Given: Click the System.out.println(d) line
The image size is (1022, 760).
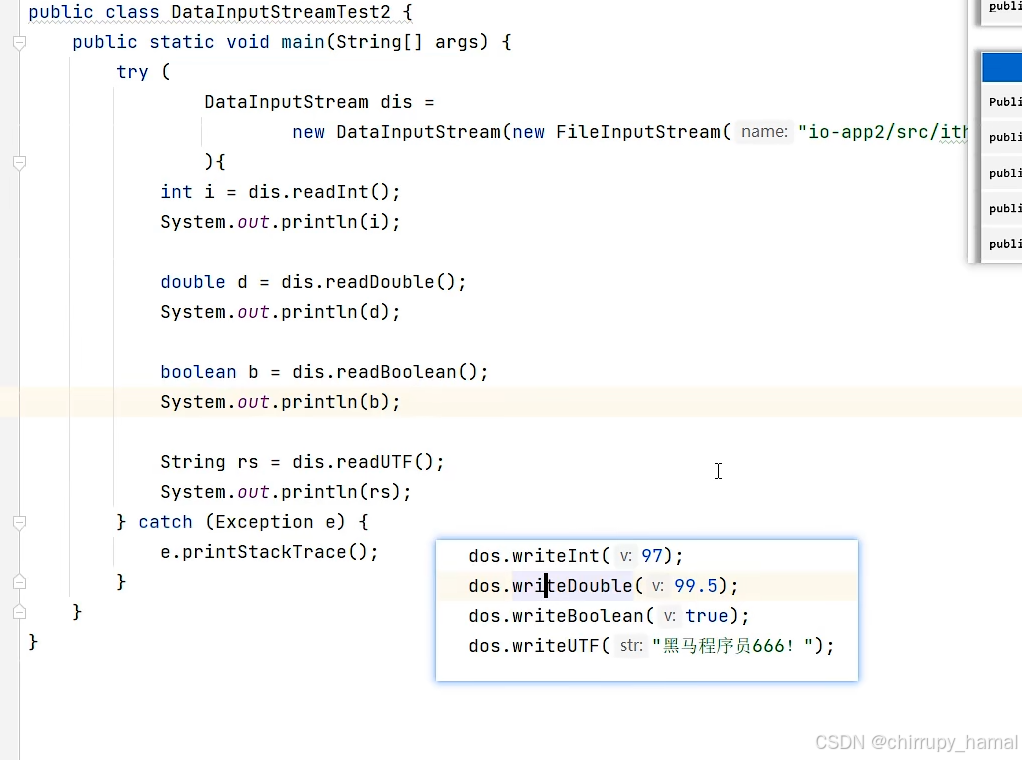Looking at the screenshot, I should pos(280,312).
